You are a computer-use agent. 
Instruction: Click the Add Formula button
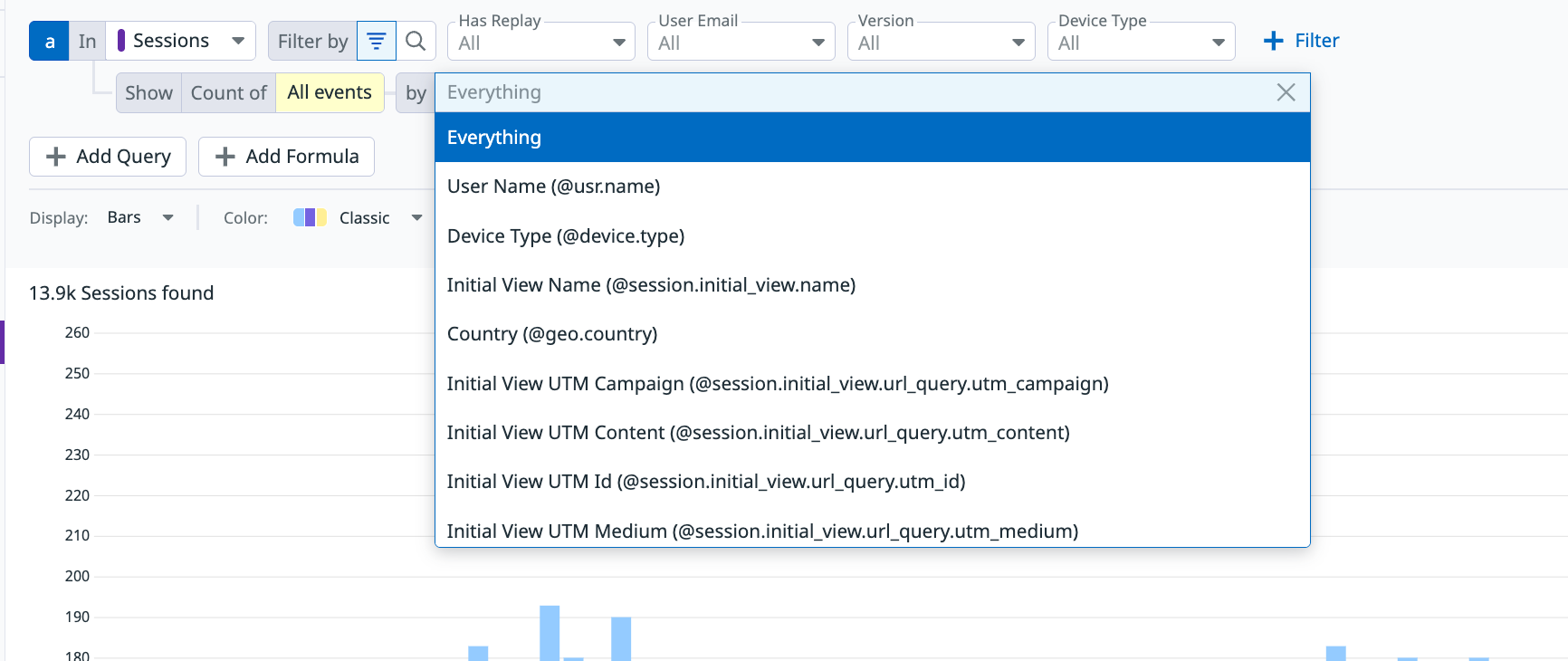(286, 157)
